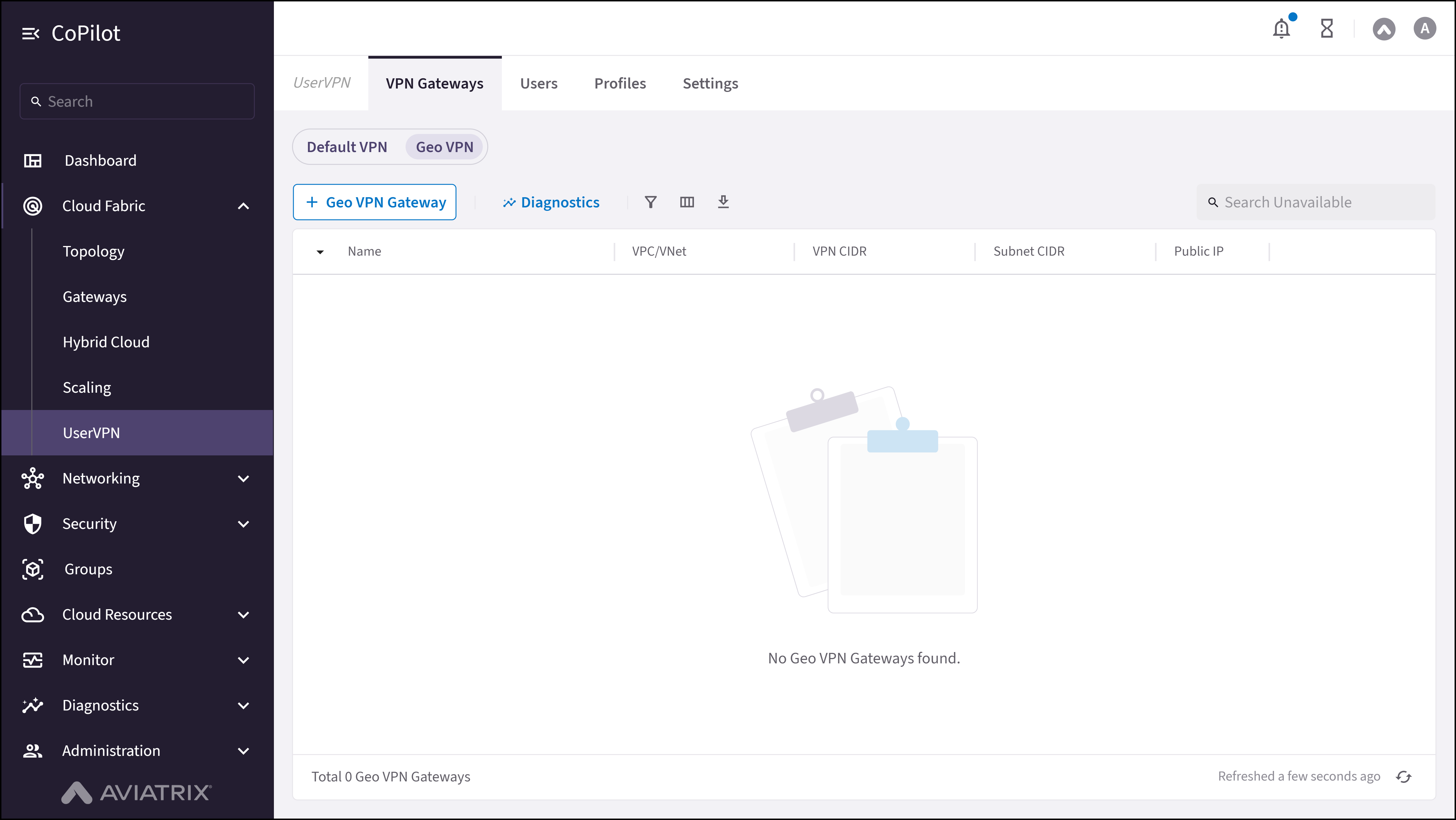Expand the Networking section

pyautogui.click(x=243, y=478)
